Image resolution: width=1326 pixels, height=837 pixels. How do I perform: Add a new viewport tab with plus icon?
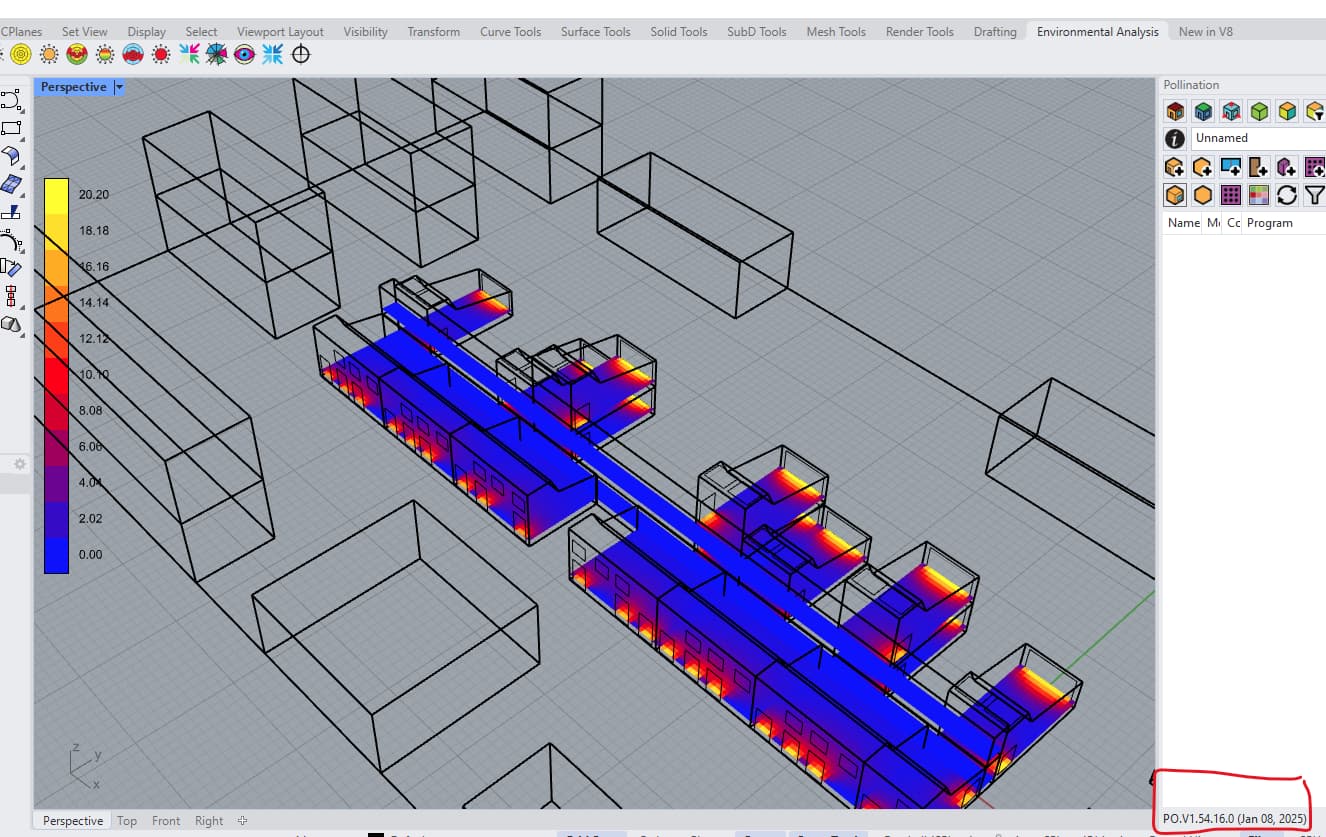[242, 820]
